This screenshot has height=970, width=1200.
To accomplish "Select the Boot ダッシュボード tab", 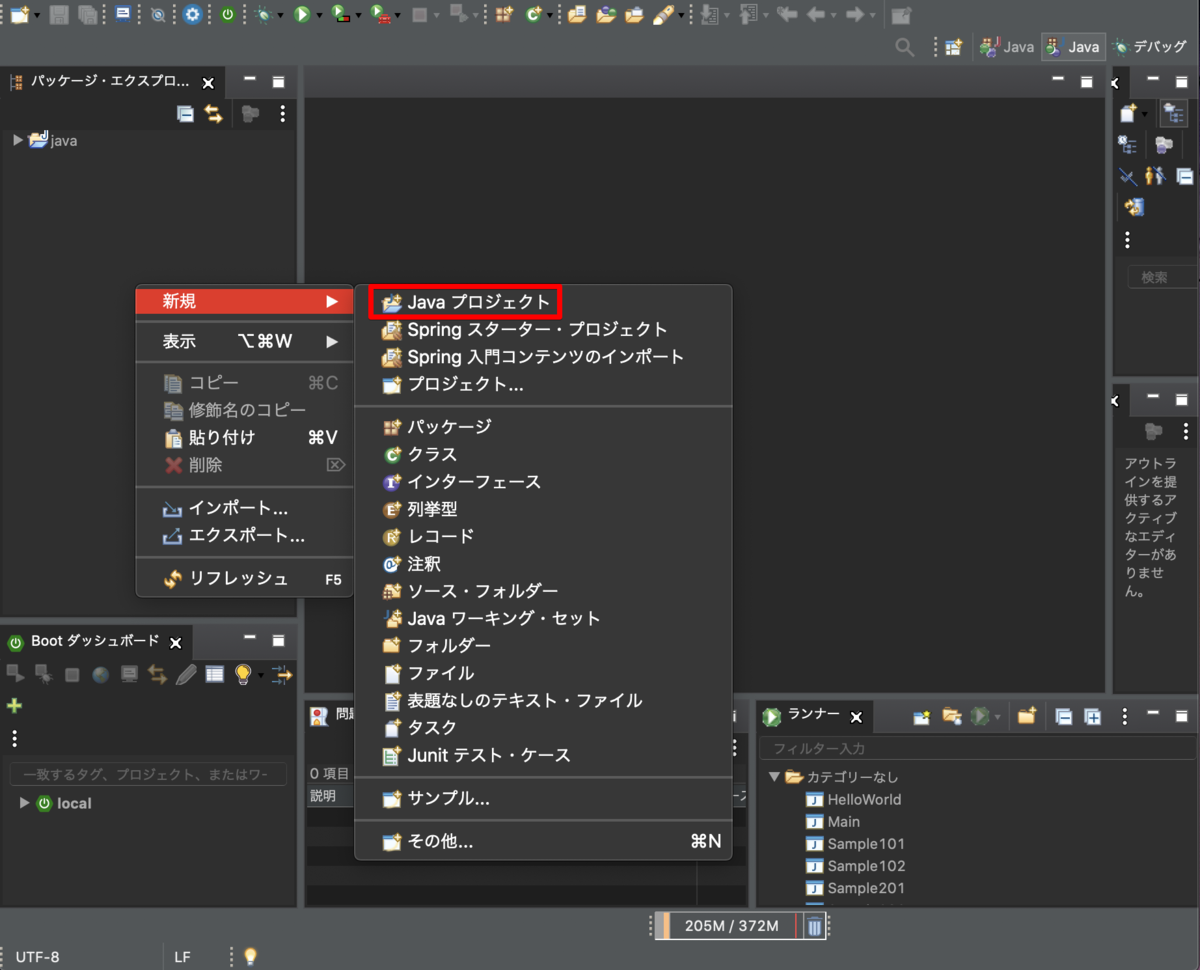I will click(95, 641).
